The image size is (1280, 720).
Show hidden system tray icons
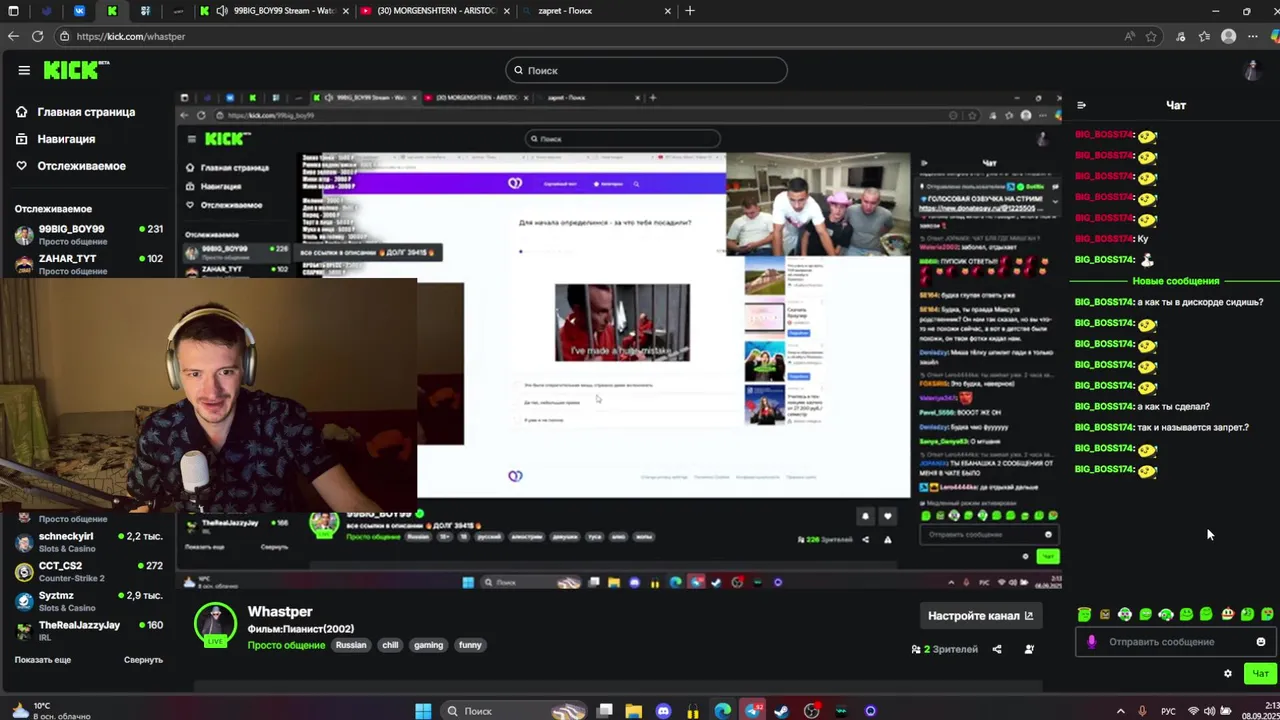1120,711
